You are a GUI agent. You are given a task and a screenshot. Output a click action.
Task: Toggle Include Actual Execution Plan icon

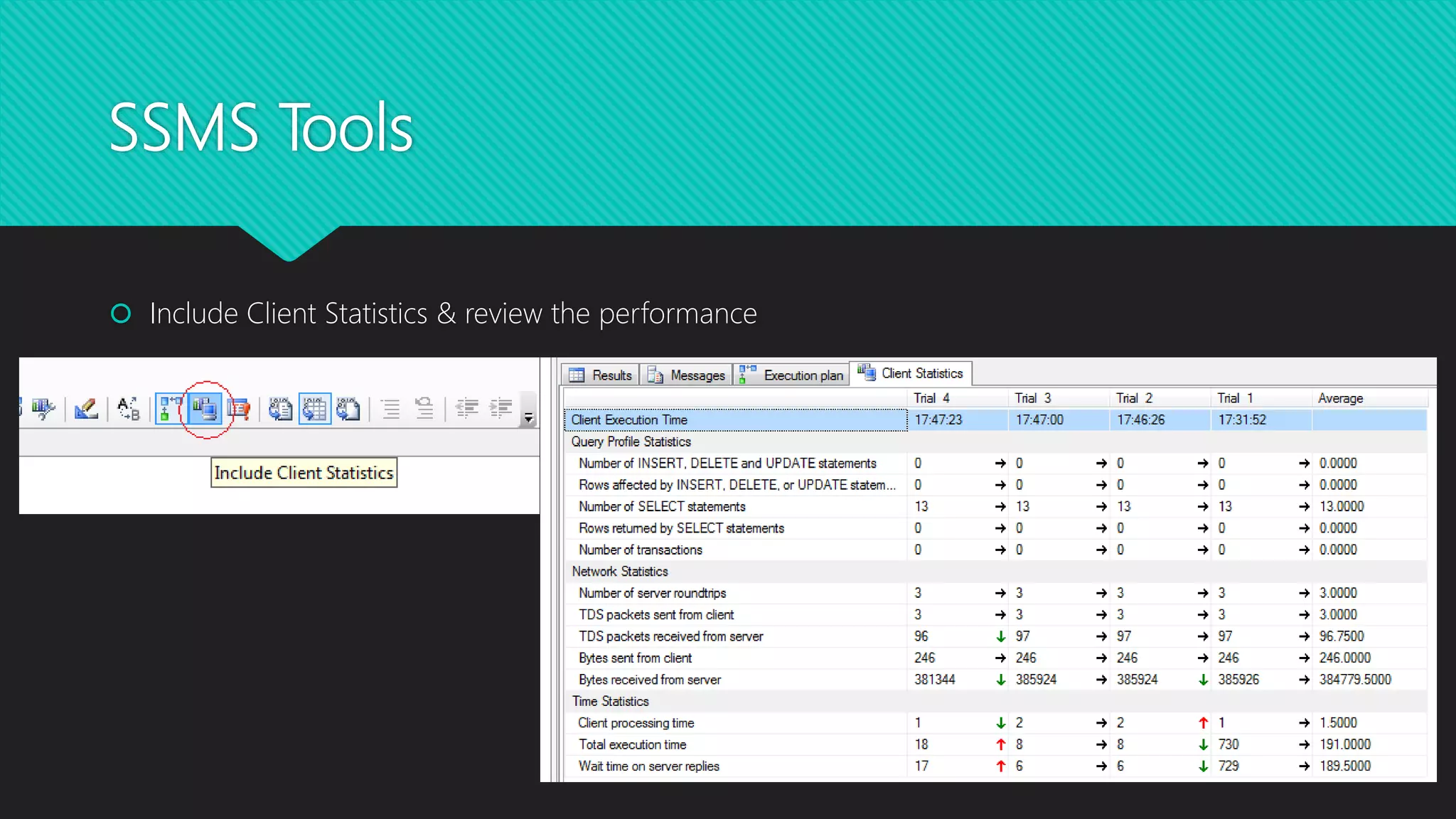tap(171, 409)
